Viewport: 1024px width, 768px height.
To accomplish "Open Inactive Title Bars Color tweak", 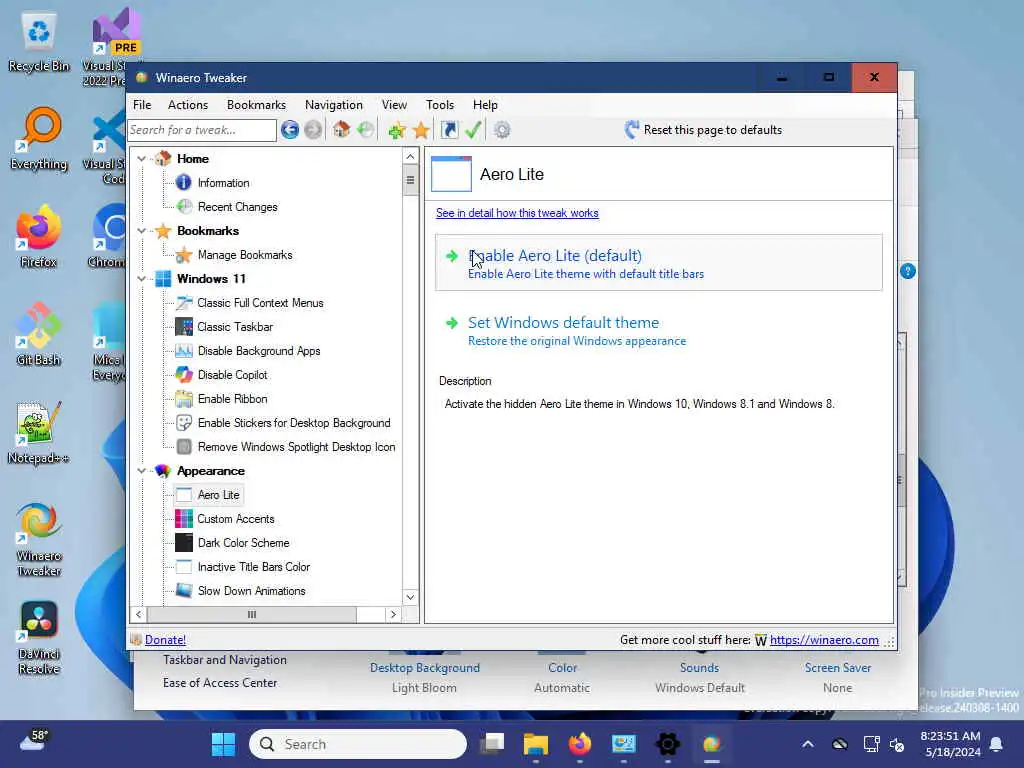I will [253, 567].
